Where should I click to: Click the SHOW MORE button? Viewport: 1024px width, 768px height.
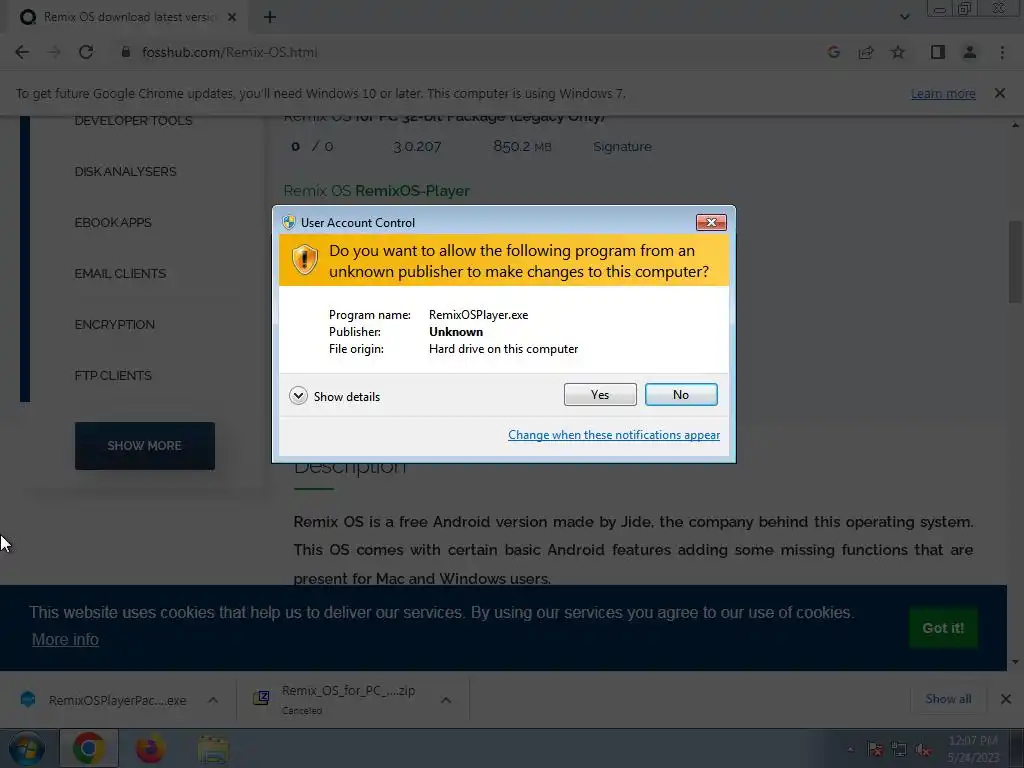[x=144, y=445]
